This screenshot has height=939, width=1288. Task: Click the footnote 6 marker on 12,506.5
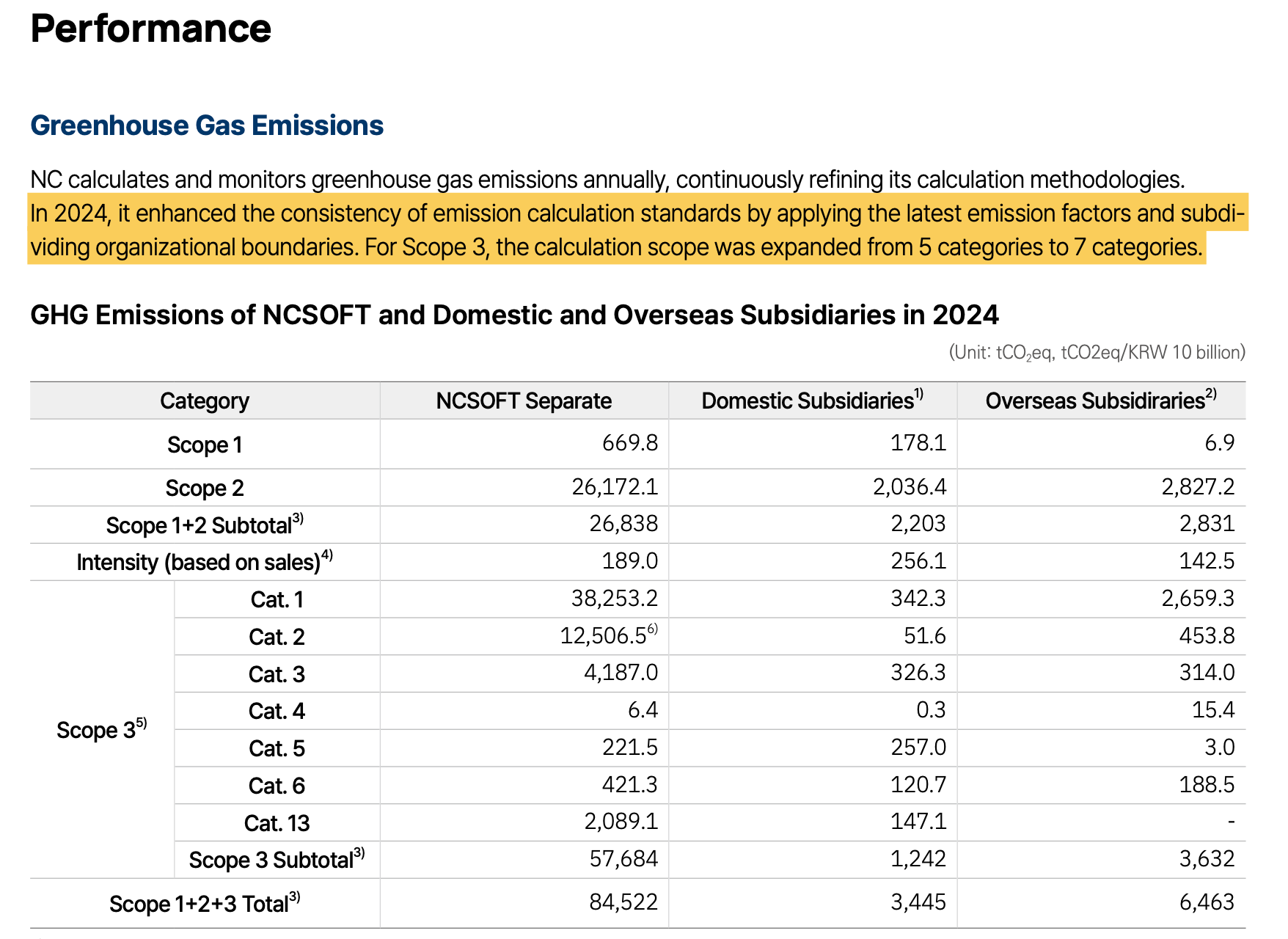pos(653,629)
